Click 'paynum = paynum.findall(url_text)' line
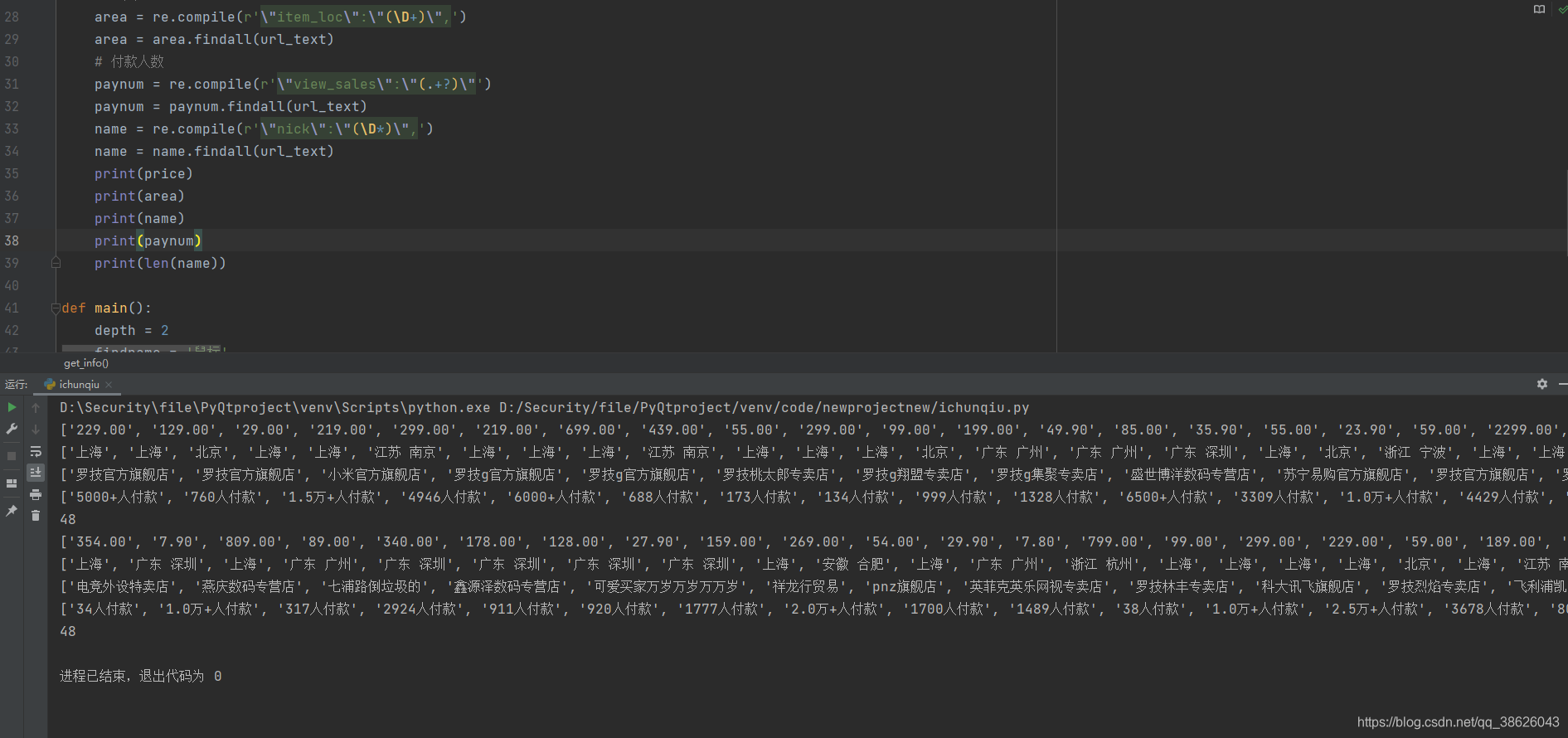 (231, 106)
